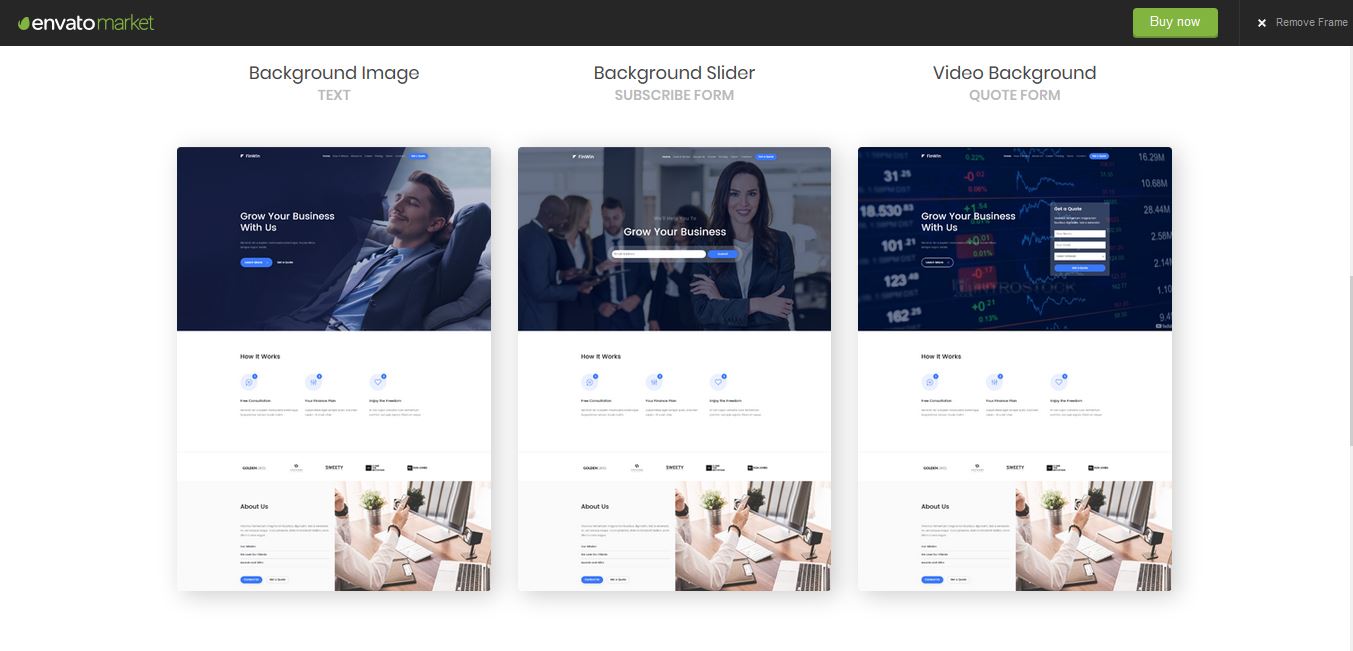Click the X icon beside Remove Frame
This screenshot has height=651, width=1353.
point(1262,23)
